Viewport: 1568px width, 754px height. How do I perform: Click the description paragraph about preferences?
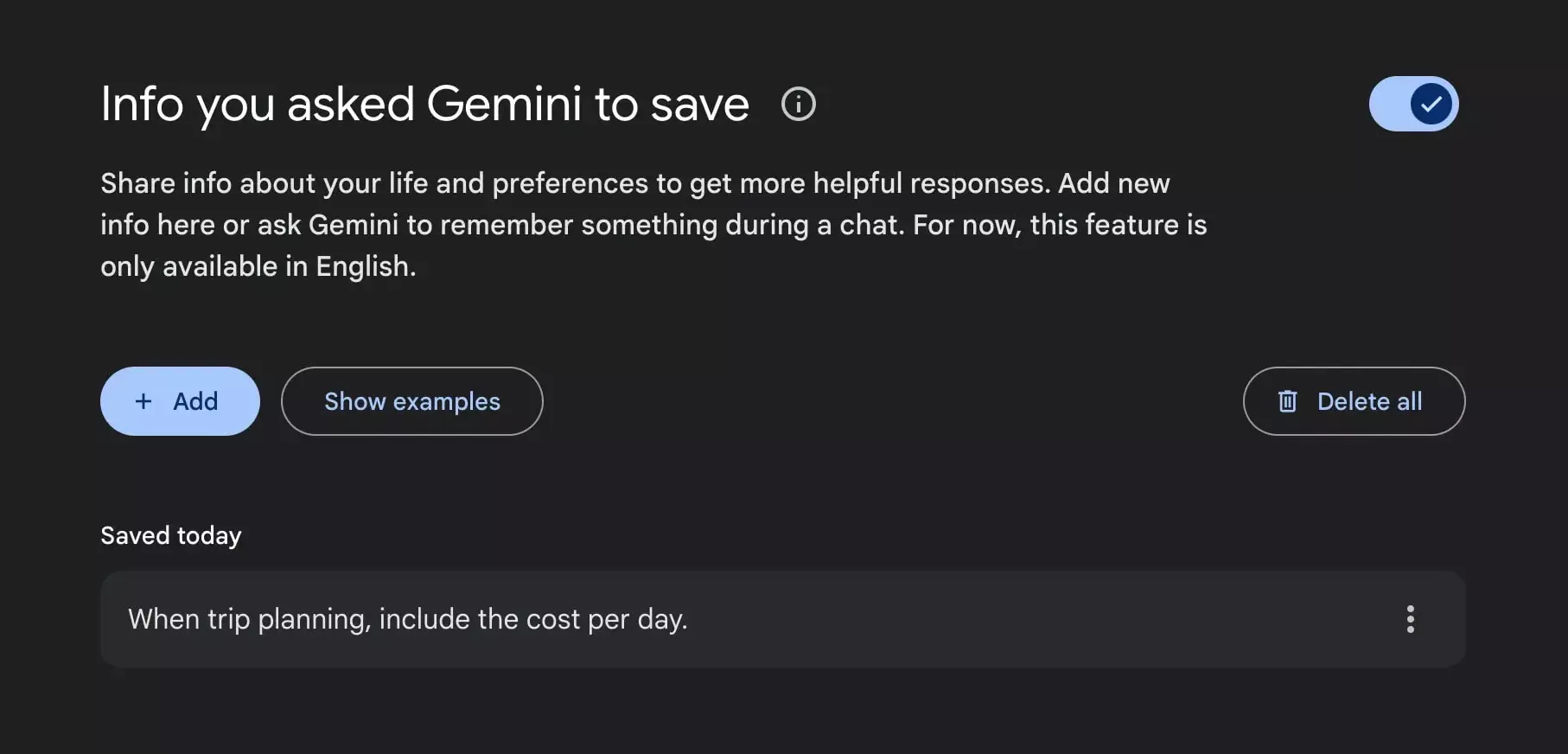(653, 225)
